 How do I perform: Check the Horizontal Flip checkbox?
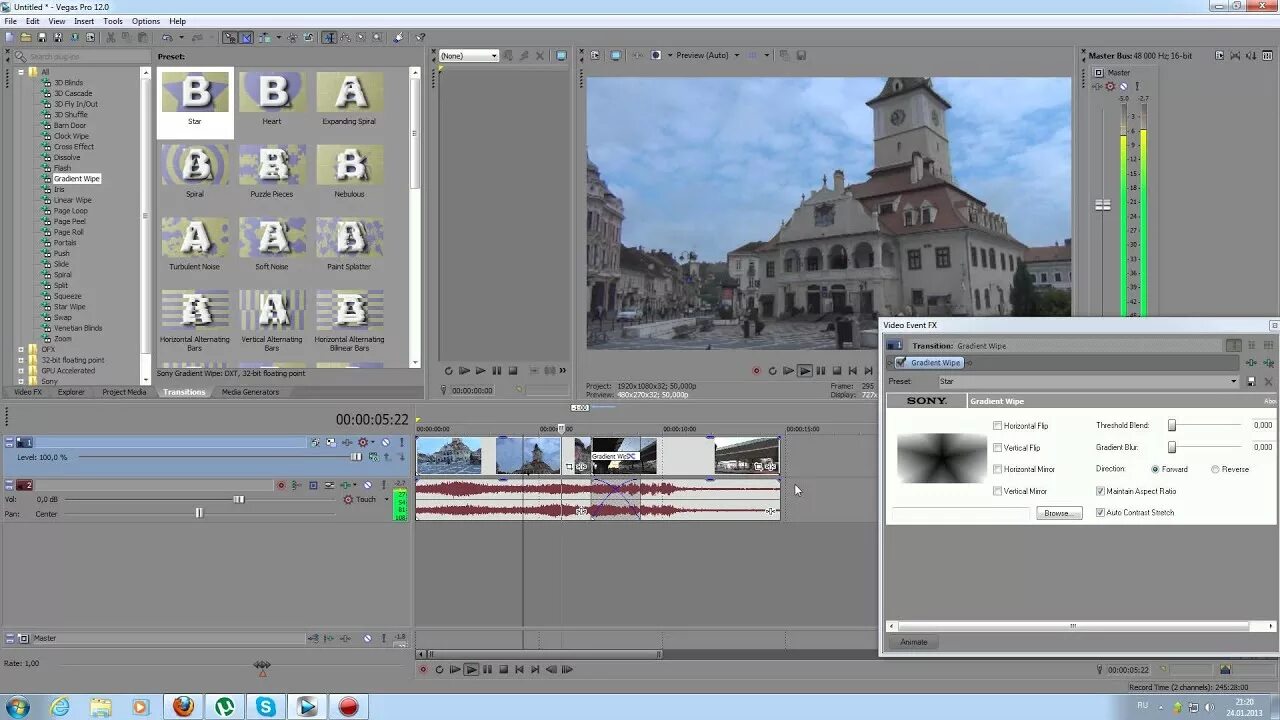[997, 425]
